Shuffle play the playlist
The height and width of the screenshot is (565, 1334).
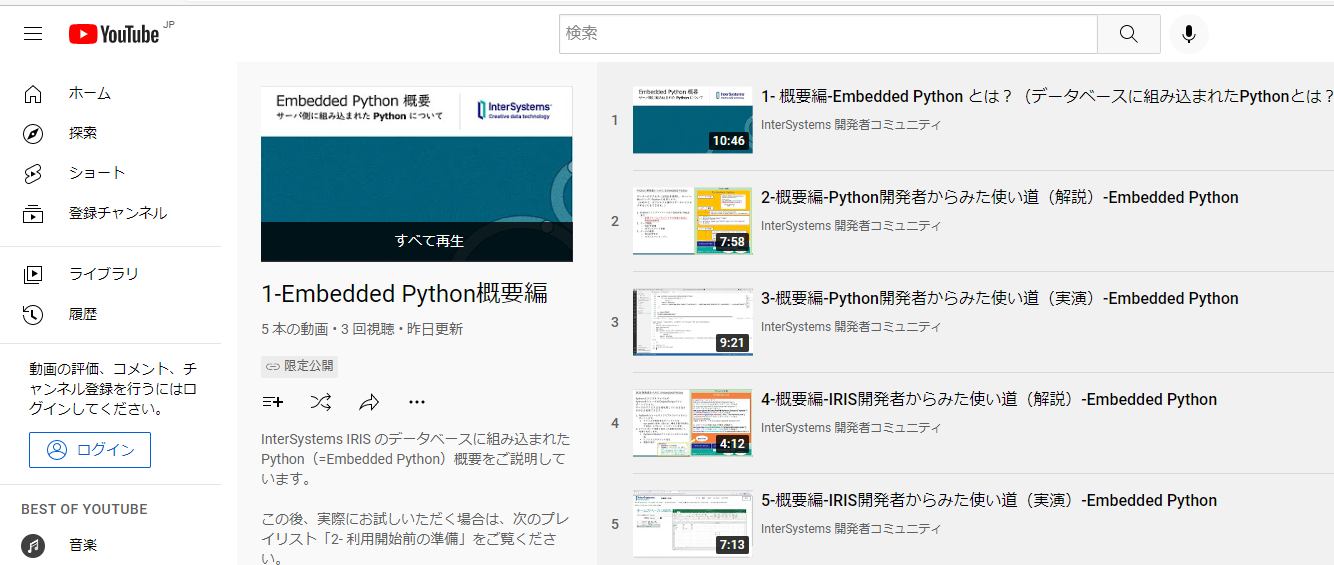point(321,402)
